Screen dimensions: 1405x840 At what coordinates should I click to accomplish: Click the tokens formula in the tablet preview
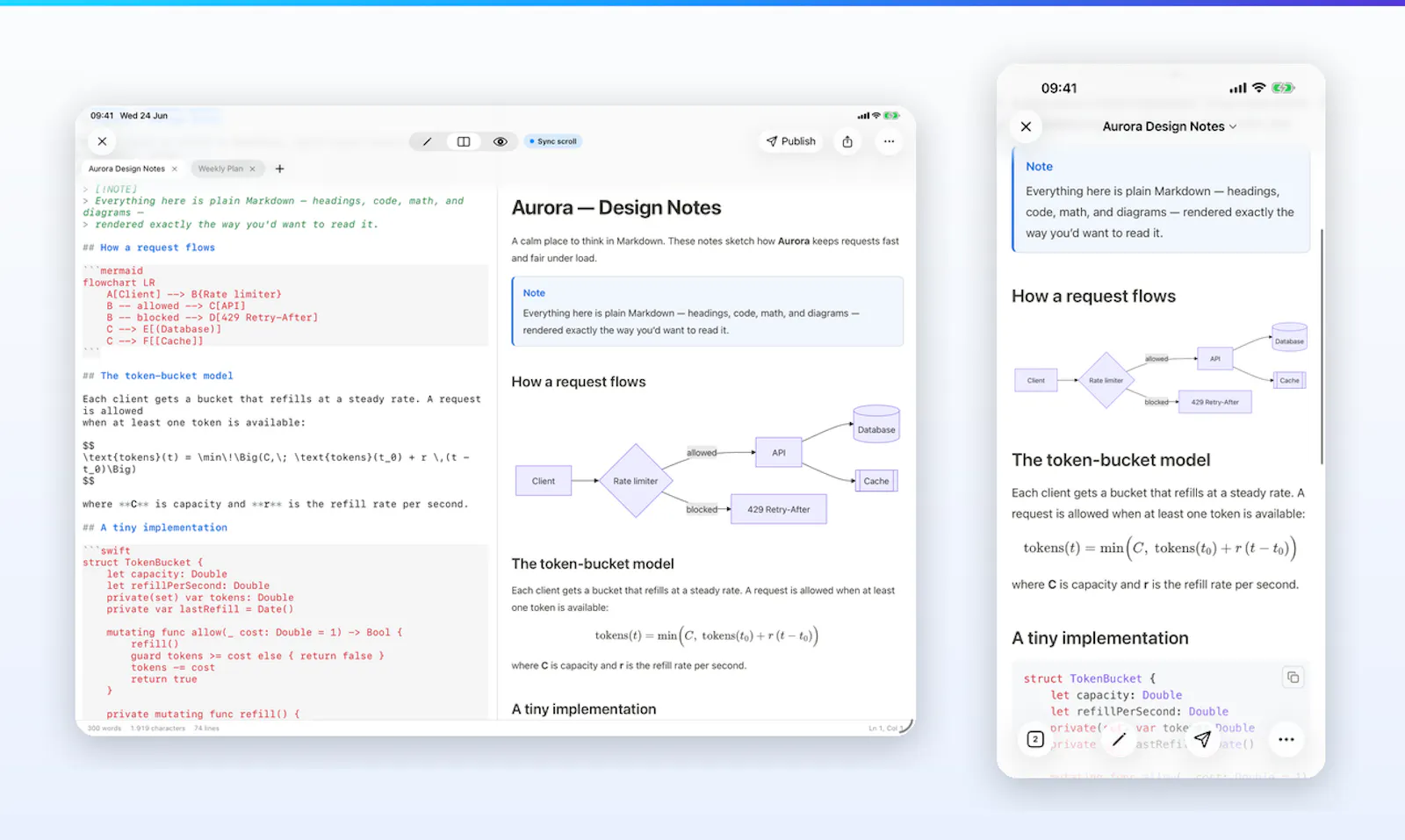tap(707, 635)
